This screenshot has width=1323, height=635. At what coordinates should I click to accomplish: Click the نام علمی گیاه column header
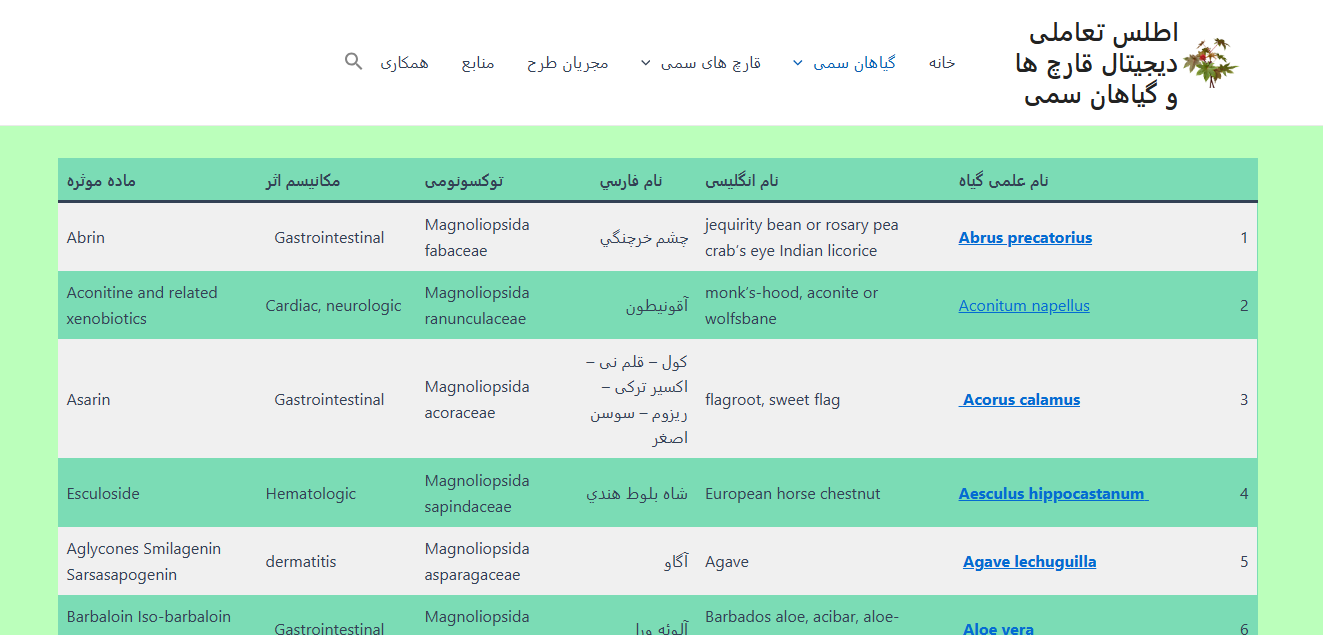(x=1003, y=181)
